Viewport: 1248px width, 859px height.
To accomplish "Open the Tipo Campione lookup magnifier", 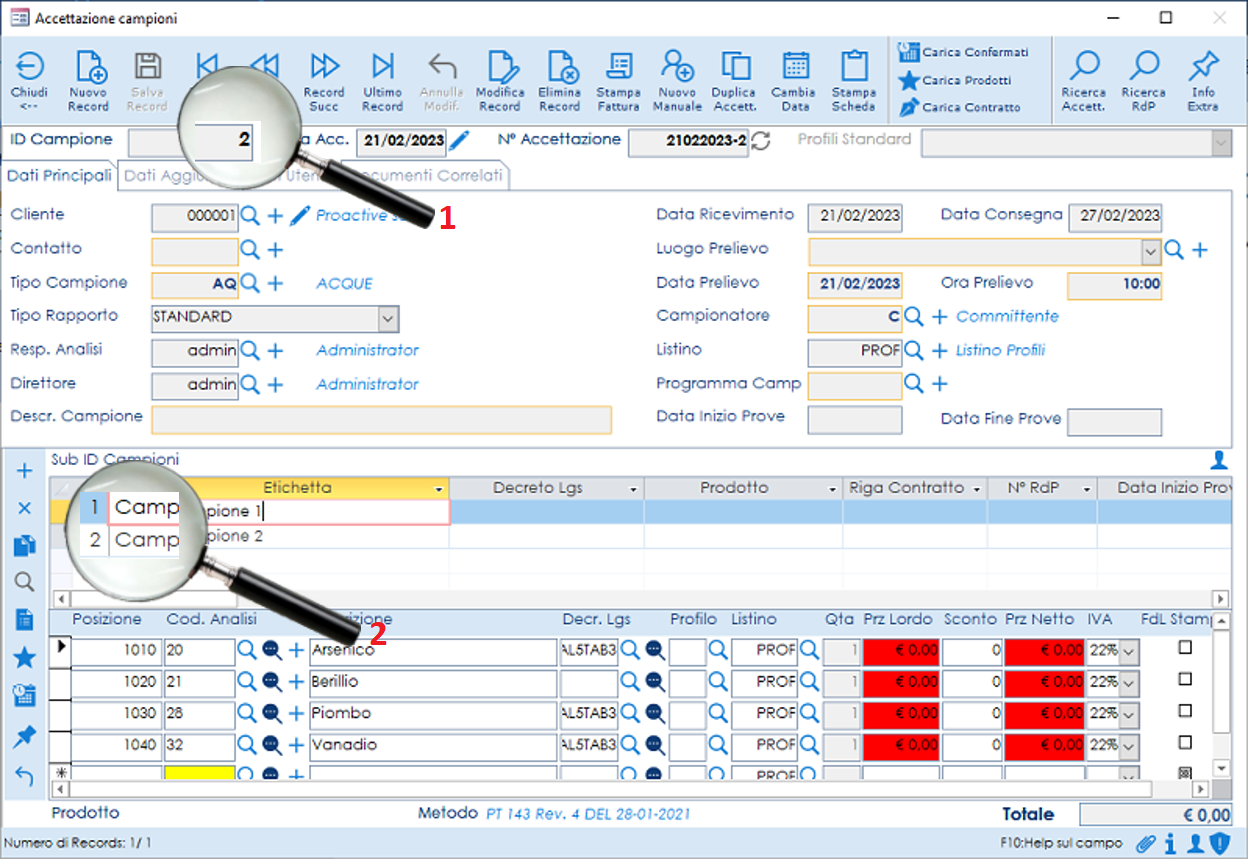I will coord(250,284).
